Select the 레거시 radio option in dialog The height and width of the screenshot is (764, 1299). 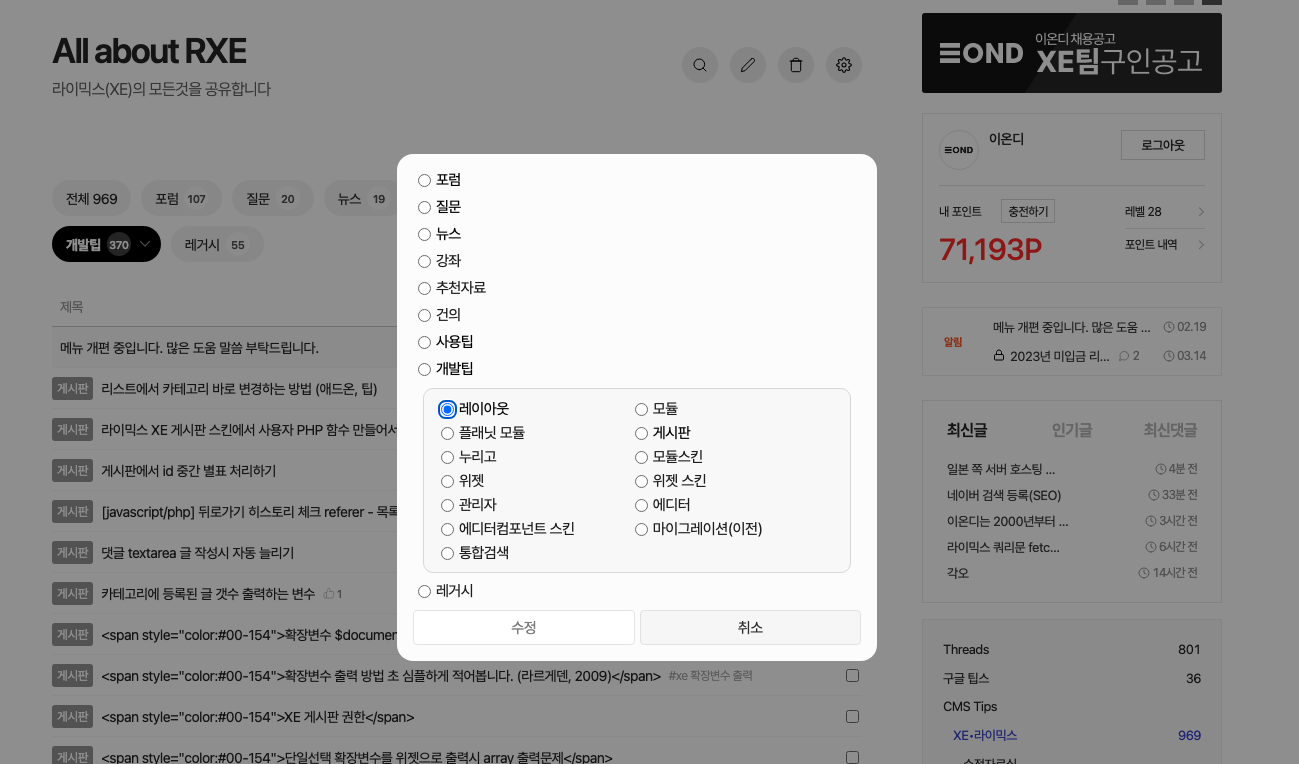coord(424,591)
